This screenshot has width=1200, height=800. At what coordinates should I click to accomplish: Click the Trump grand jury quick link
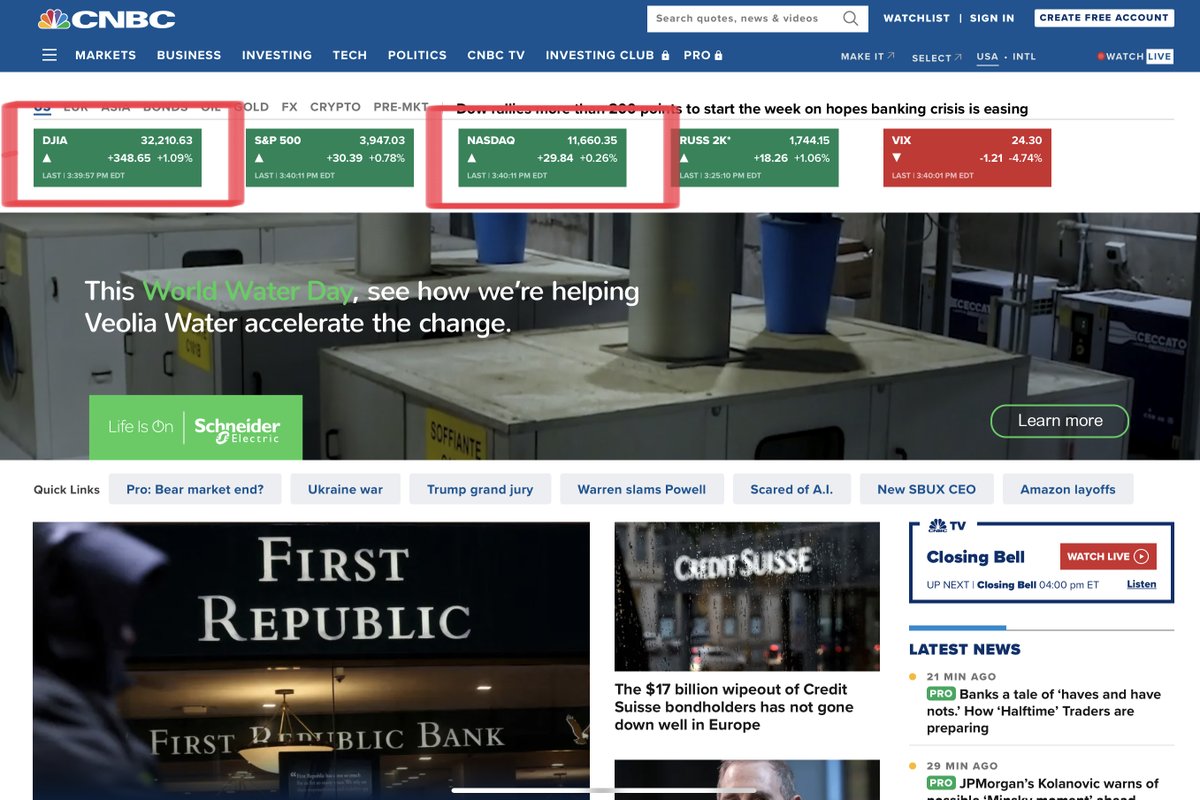pyautogui.click(x=480, y=489)
